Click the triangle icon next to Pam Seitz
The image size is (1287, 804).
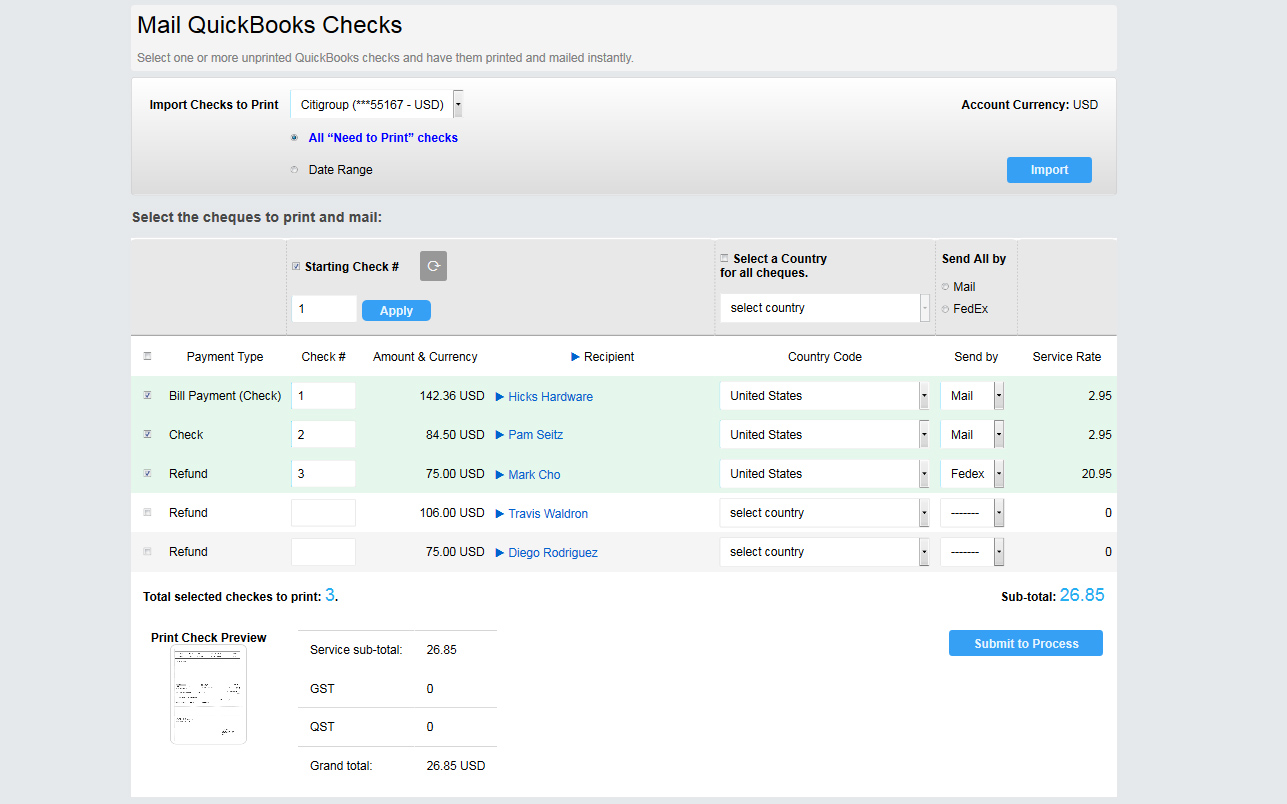500,436
